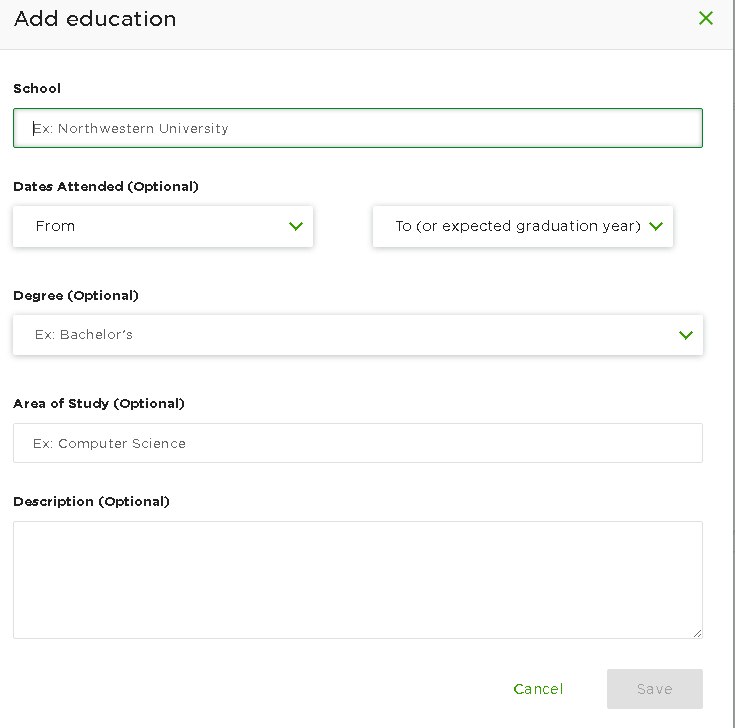Open the From year dropdown
735x728 pixels.
click(x=163, y=226)
